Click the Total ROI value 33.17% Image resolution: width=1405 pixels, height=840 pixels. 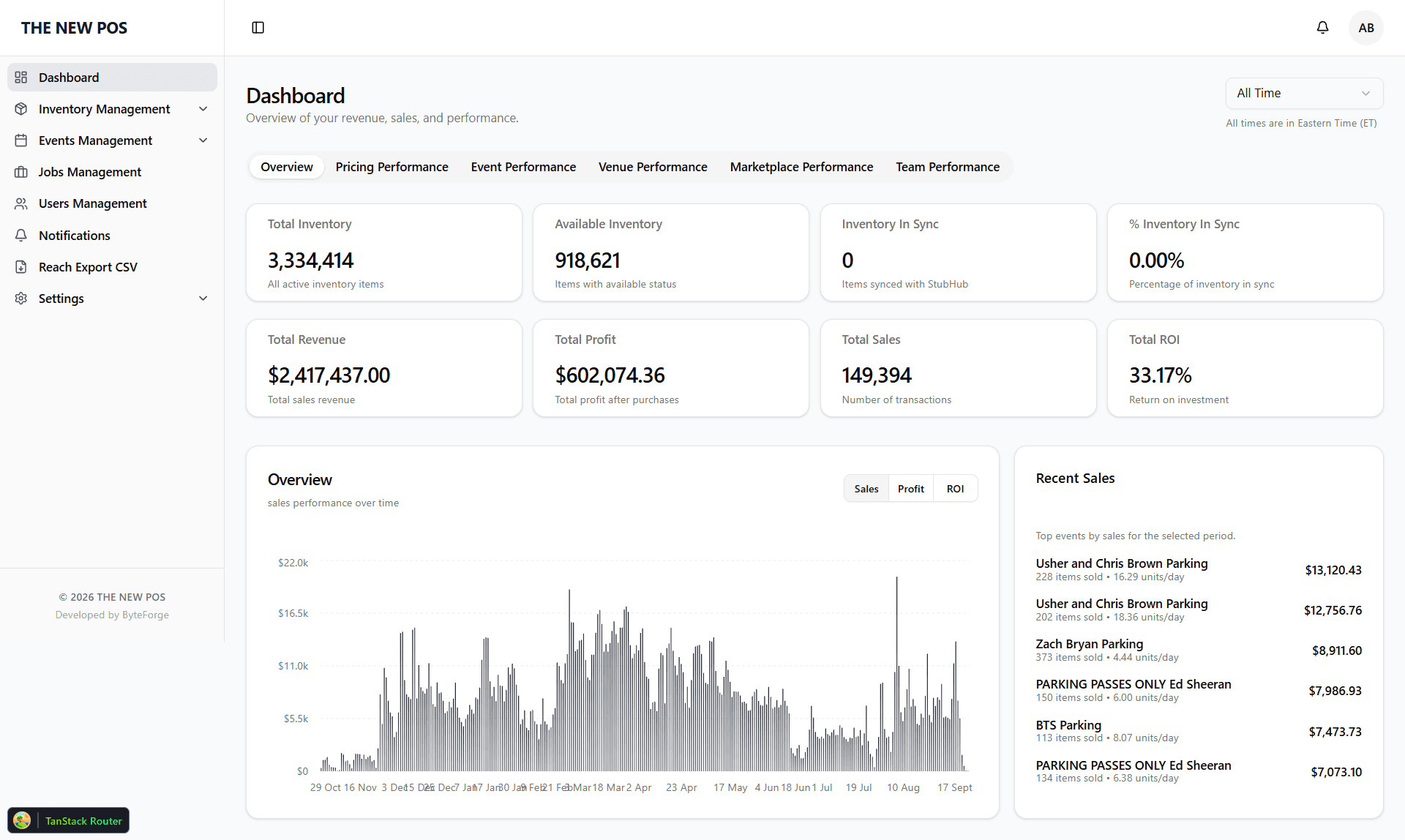(1160, 375)
